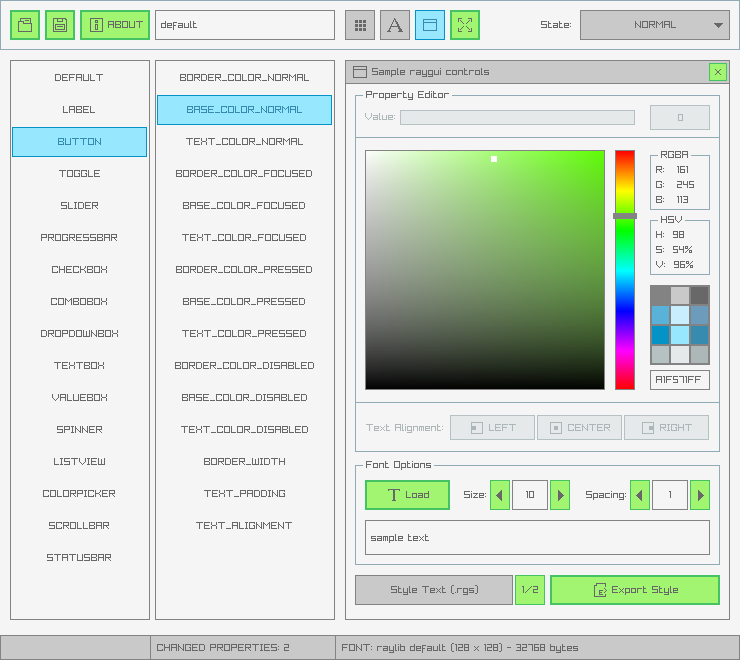Select TEXTBOX in the controls list
The height and width of the screenshot is (660, 740).
[79, 366]
